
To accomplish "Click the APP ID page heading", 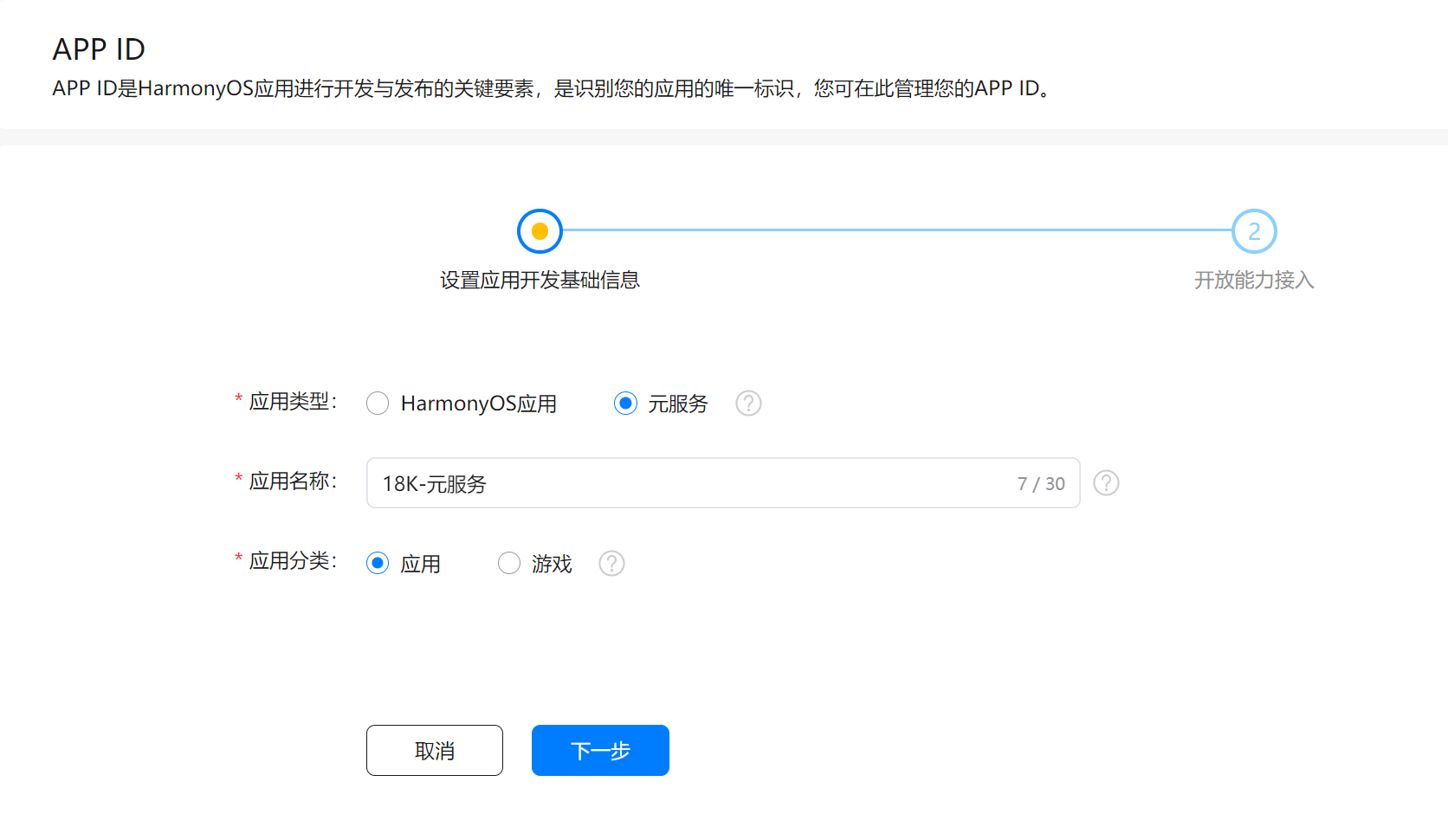I will (99, 49).
